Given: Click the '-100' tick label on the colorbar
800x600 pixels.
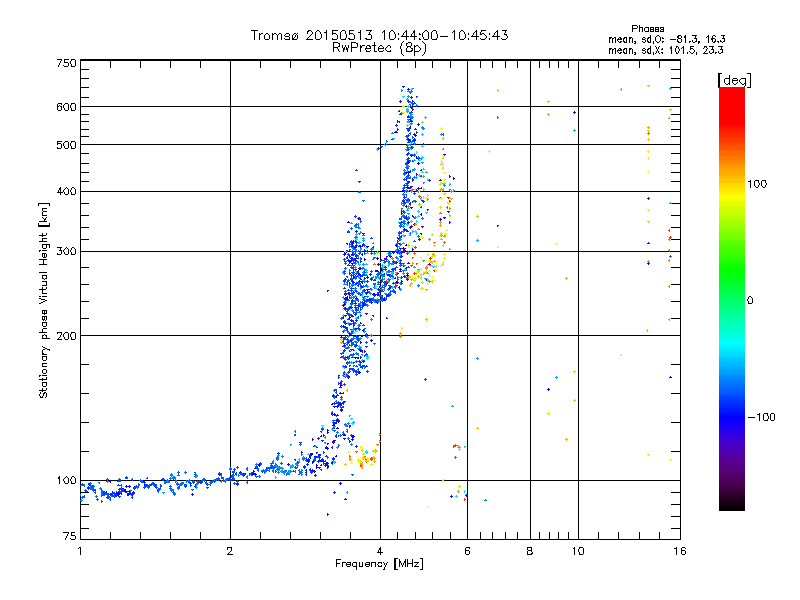Looking at the screenshot, I should (761, 417).
